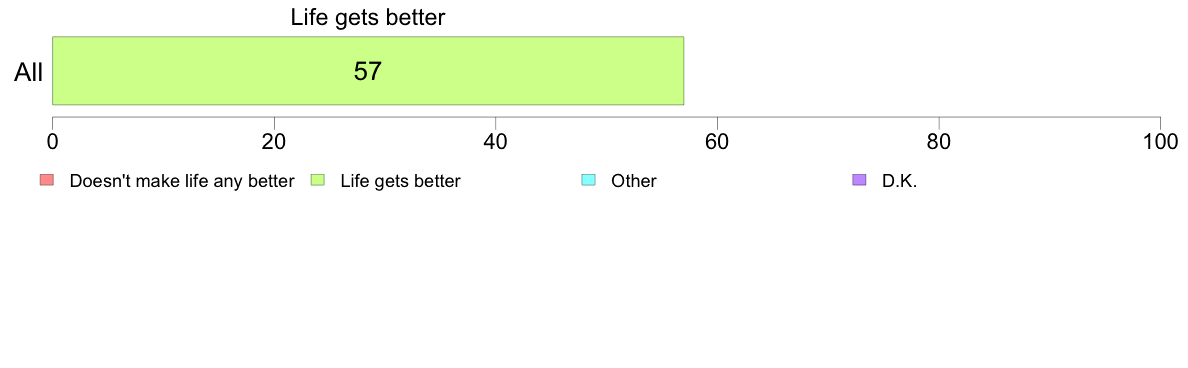The image size is (1188, 368).
Task: Click axis tick label 20
Action: 274,141
